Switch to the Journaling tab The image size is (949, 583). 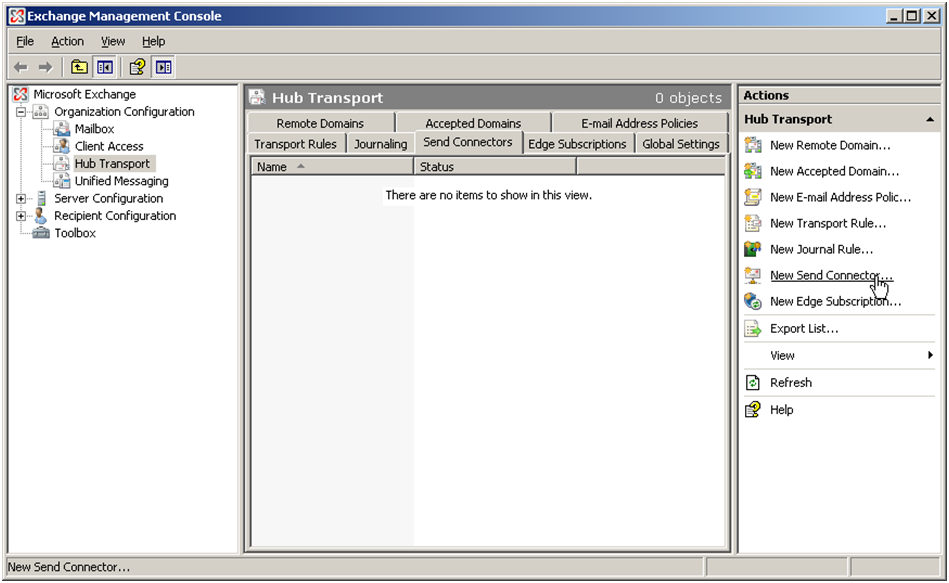click(x=380, y=142)
